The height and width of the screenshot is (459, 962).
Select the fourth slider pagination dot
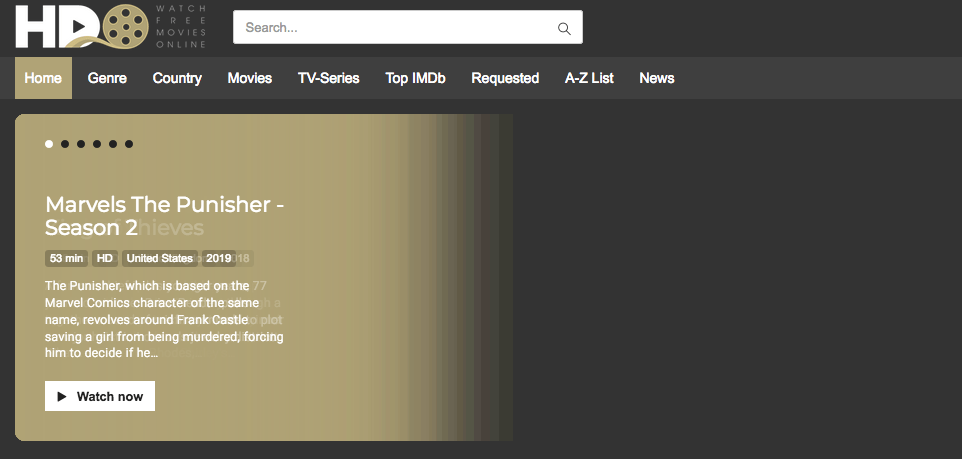[x=97, y=144]
